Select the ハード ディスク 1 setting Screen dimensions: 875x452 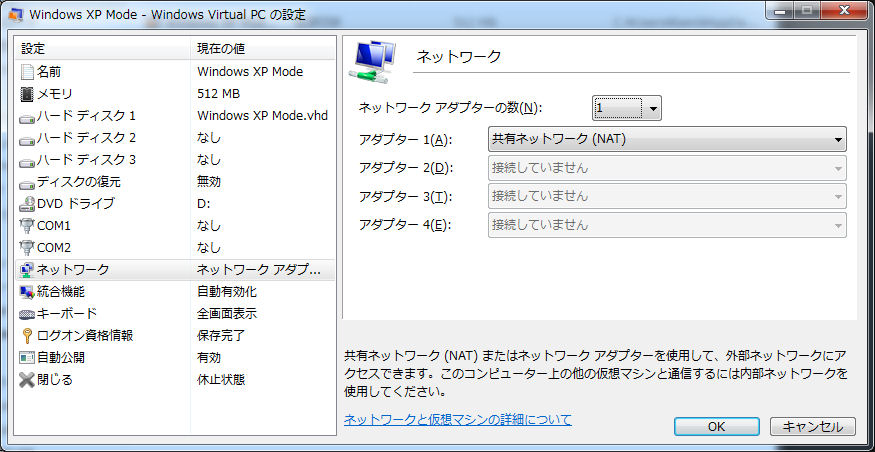pyautogui.click(x=175, y=116)
